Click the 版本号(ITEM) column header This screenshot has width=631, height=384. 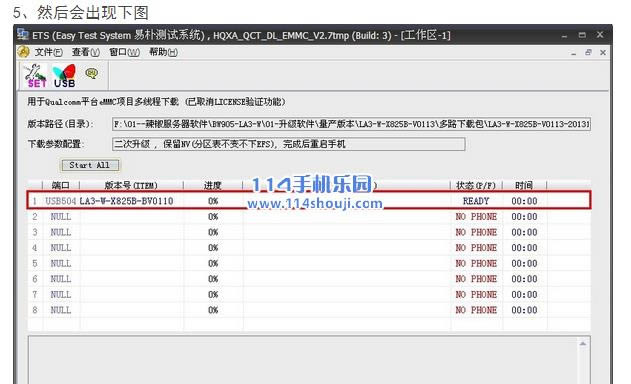click(131, 185)
